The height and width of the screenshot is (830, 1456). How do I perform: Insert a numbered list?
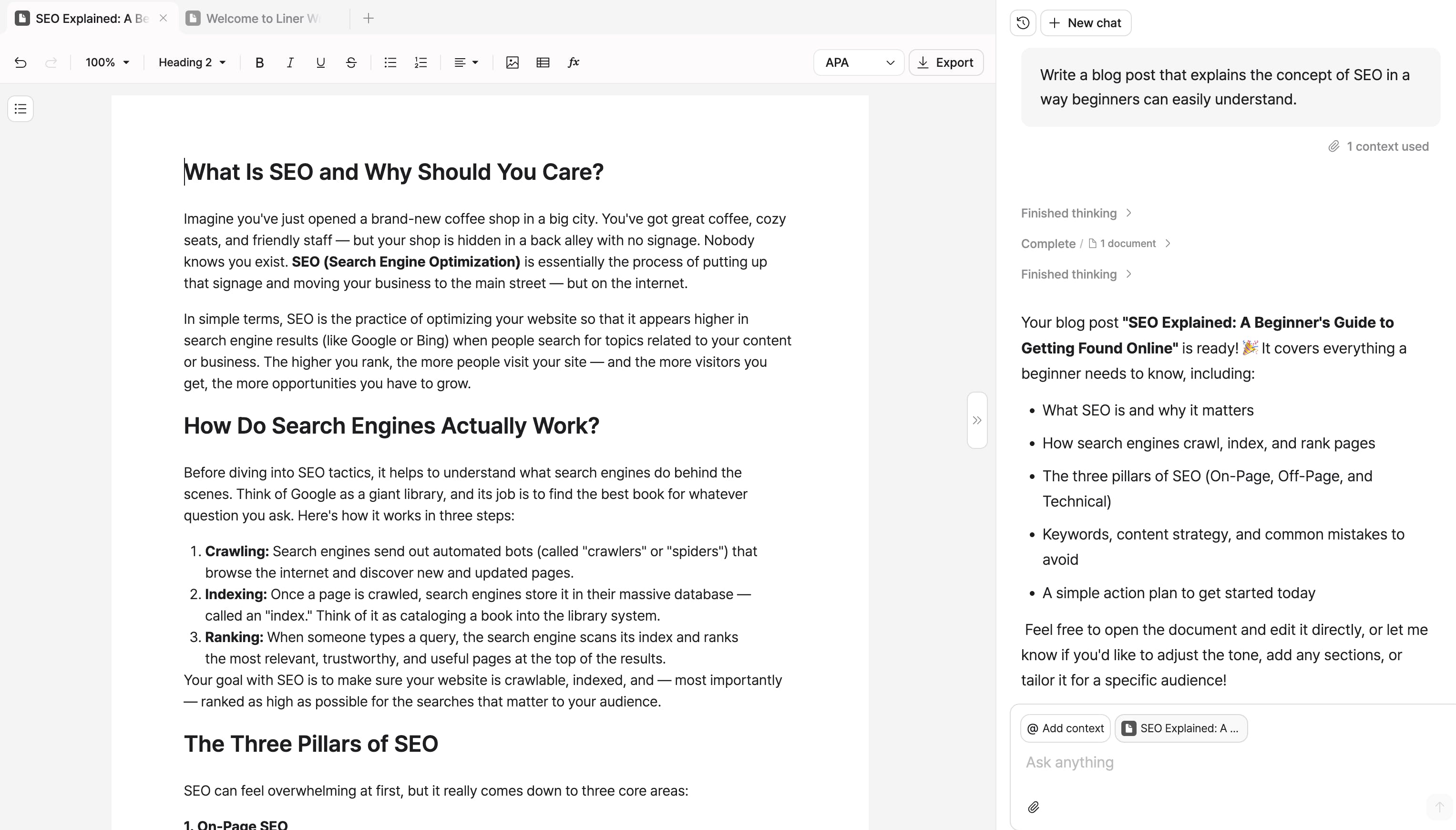(420, 62)
